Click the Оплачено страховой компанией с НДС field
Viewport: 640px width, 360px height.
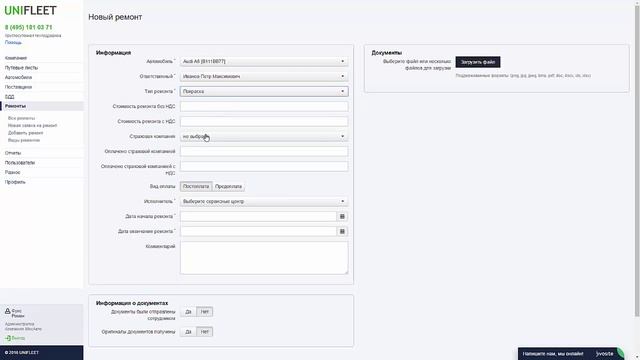click(264, 167)
